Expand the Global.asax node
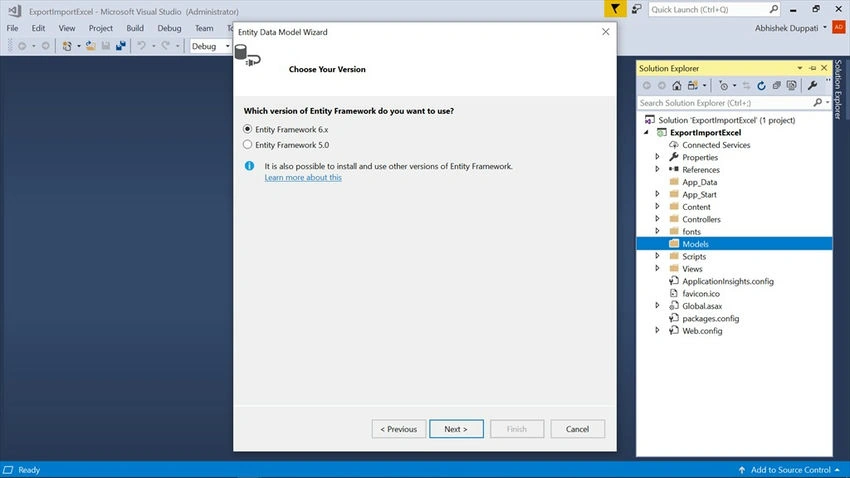This screenshot has width=850, height=478. 657,306
